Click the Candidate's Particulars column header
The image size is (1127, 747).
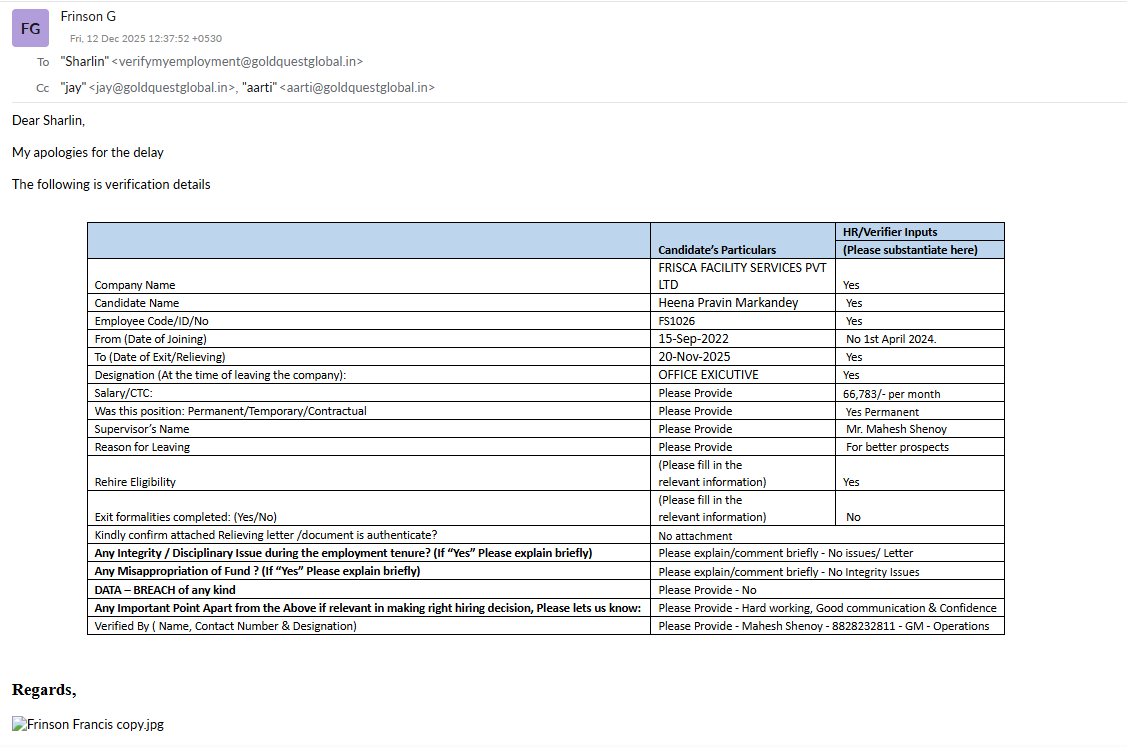pyautogui.click(x=717, y=250)
